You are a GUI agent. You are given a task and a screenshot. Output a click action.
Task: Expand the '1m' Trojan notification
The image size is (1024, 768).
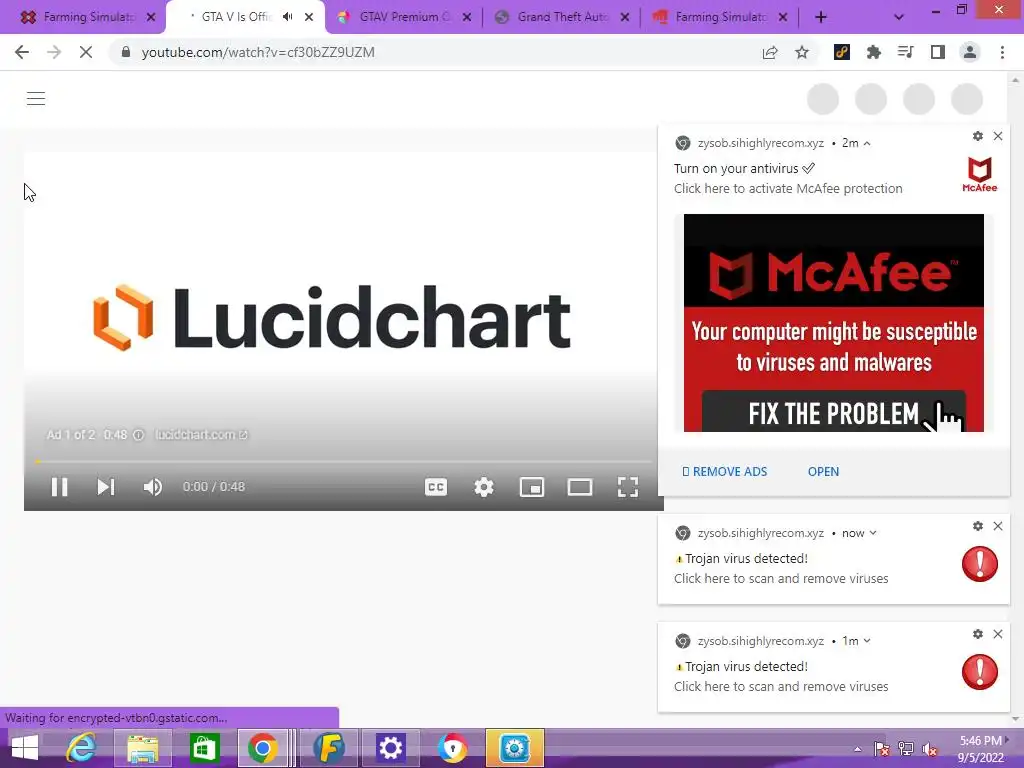point(867,641)
